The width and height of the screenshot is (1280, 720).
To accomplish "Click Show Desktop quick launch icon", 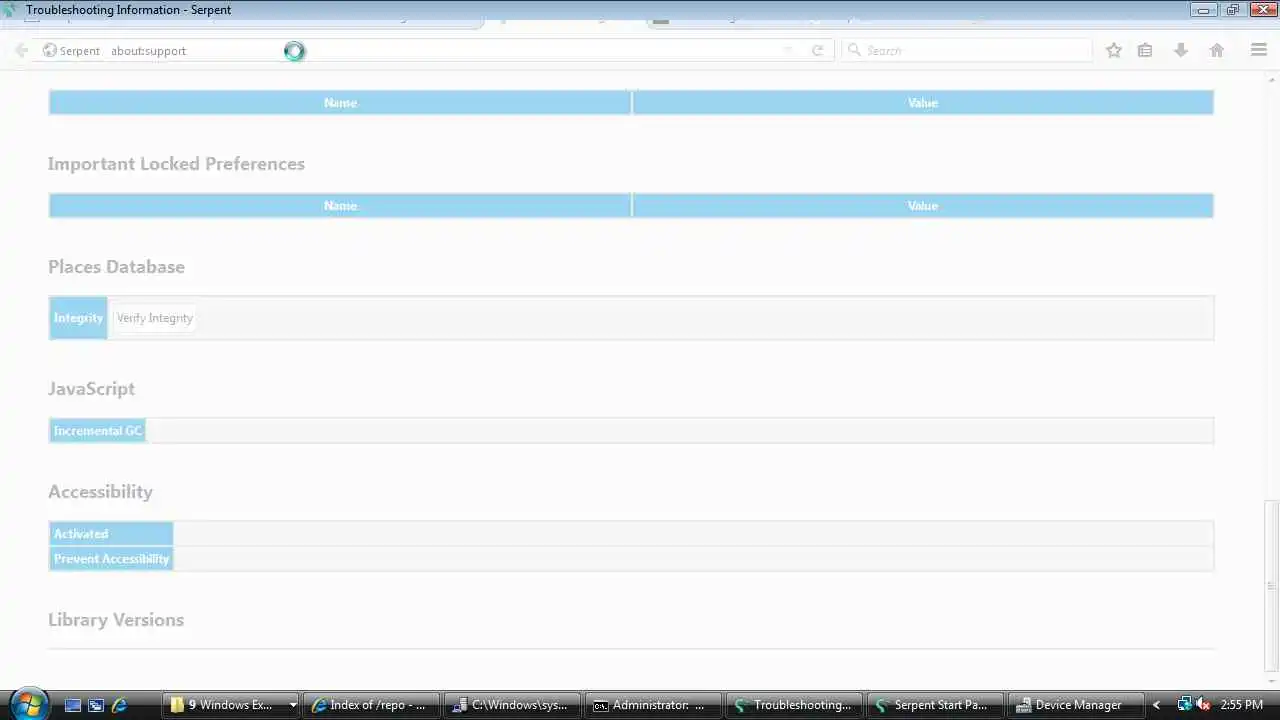I will [x=72, y=705].
